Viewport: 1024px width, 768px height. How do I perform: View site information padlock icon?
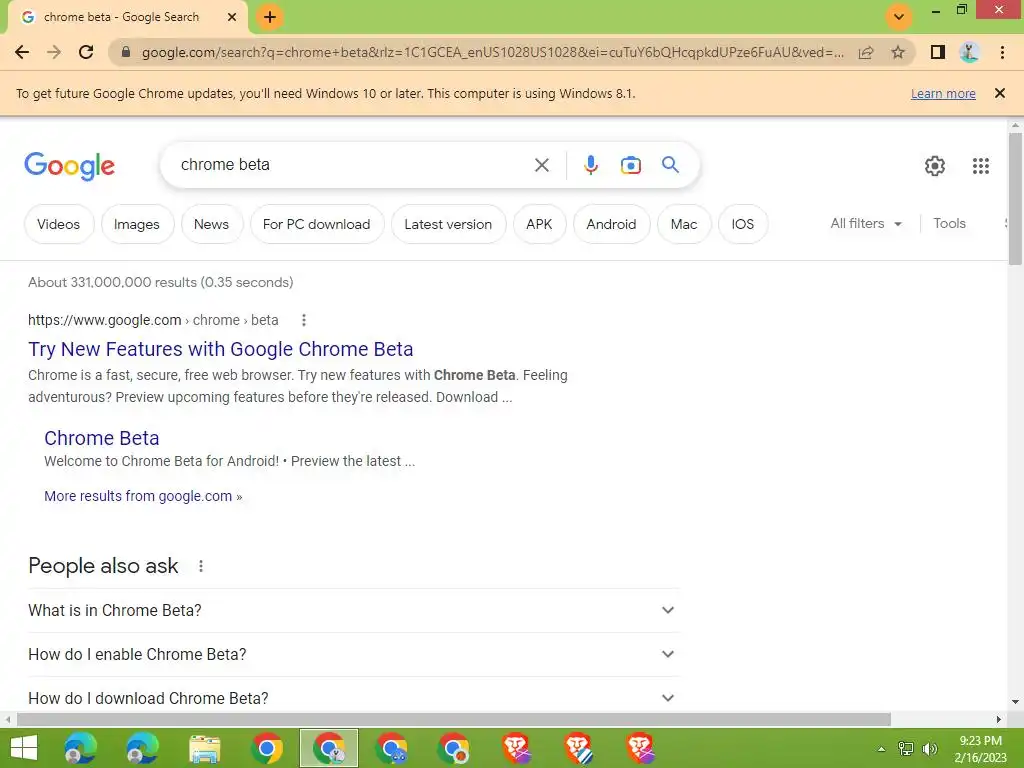(x=126, y=52)
